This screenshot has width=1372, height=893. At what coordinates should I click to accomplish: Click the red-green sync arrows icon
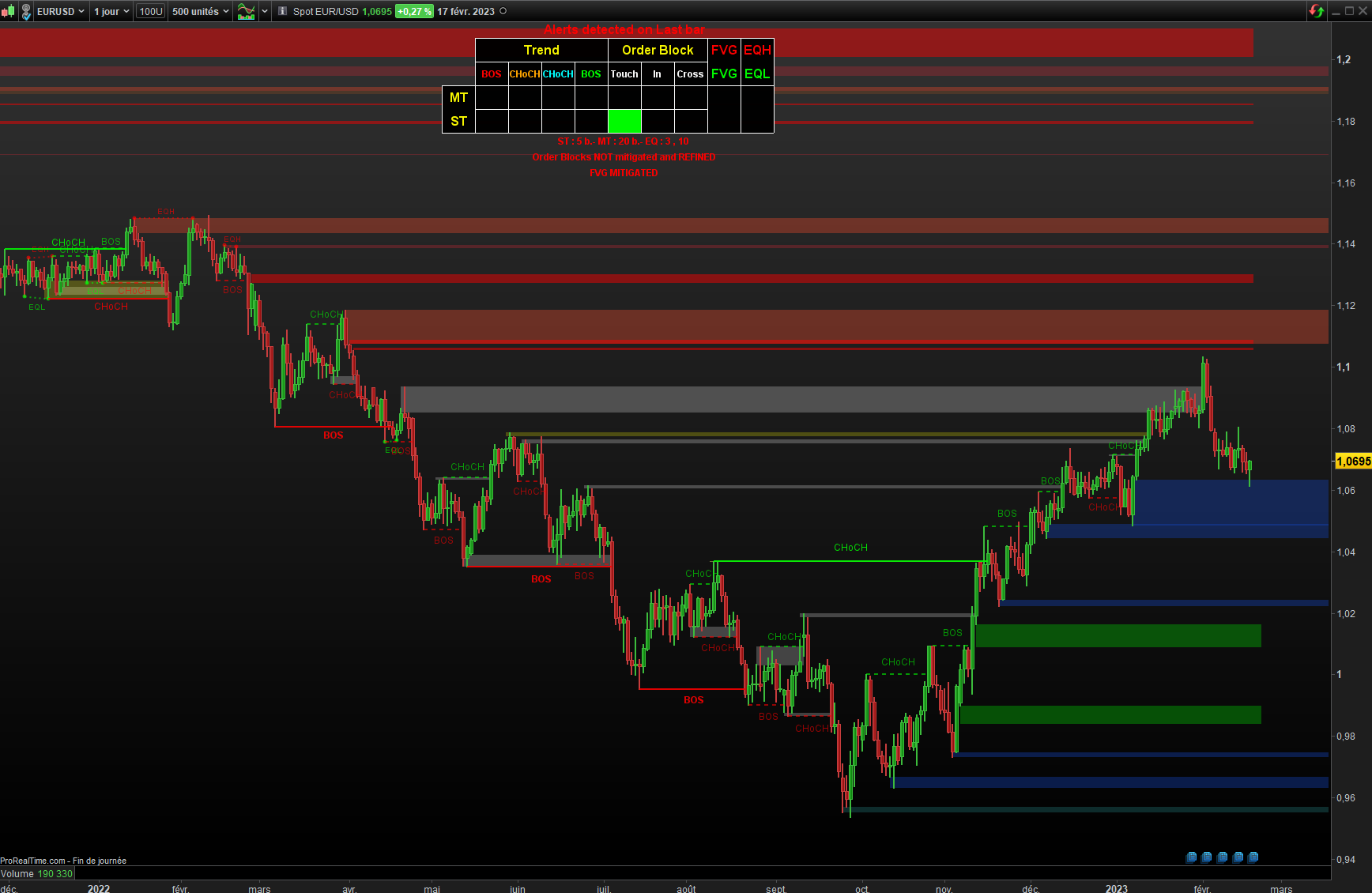click(1316, 11)
